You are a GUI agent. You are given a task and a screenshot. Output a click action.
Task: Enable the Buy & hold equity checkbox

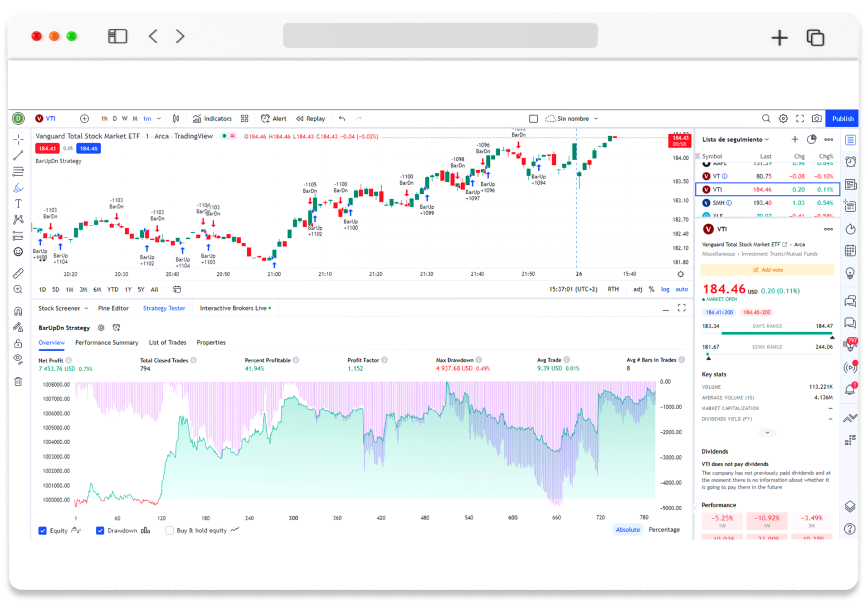tap(170, 531)
